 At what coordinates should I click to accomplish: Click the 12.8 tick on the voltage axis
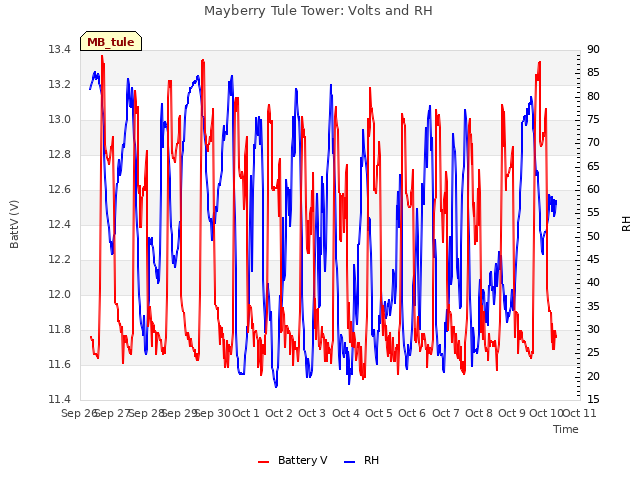tap(59, 155)
